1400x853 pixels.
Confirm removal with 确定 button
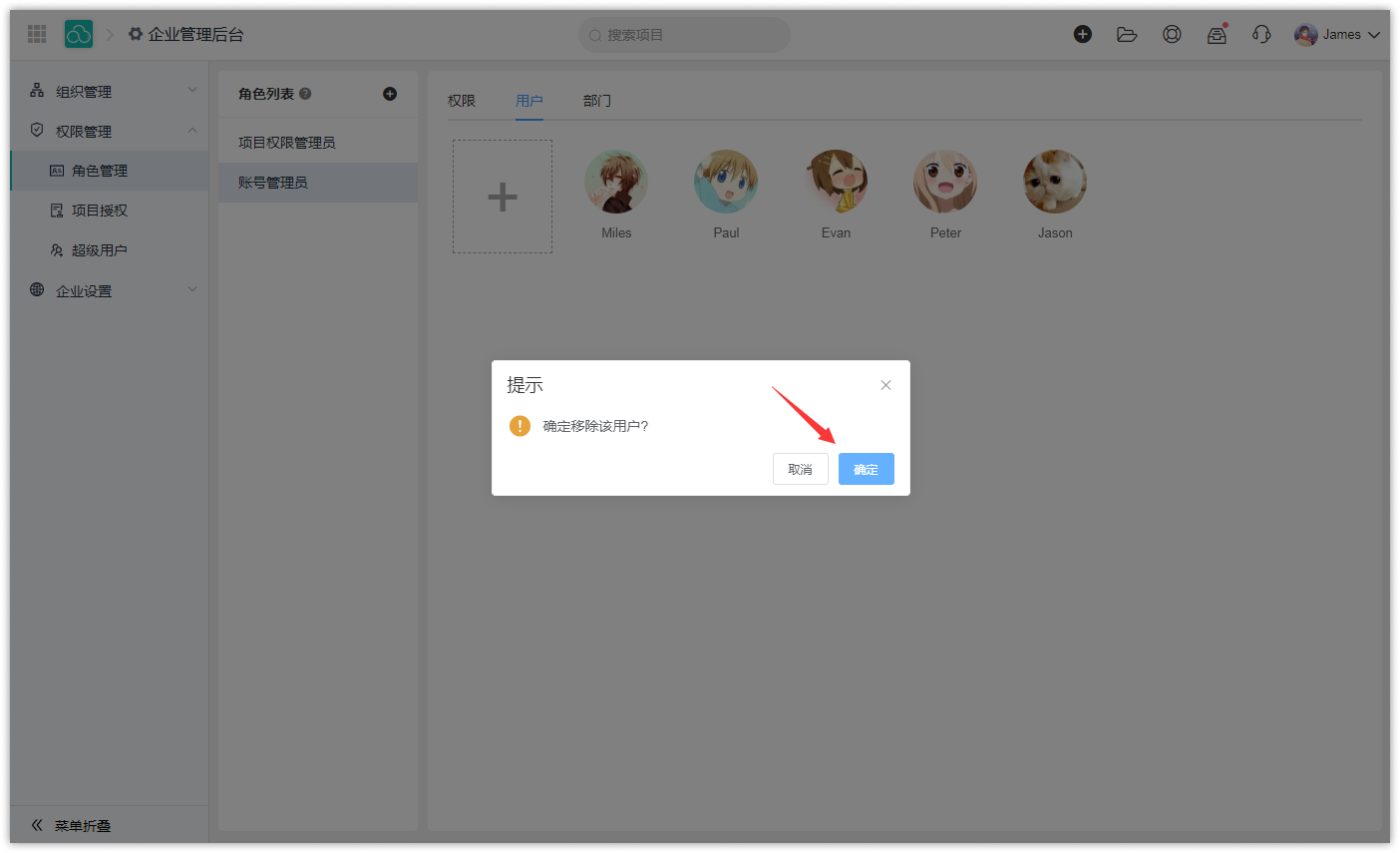[866, 469]
